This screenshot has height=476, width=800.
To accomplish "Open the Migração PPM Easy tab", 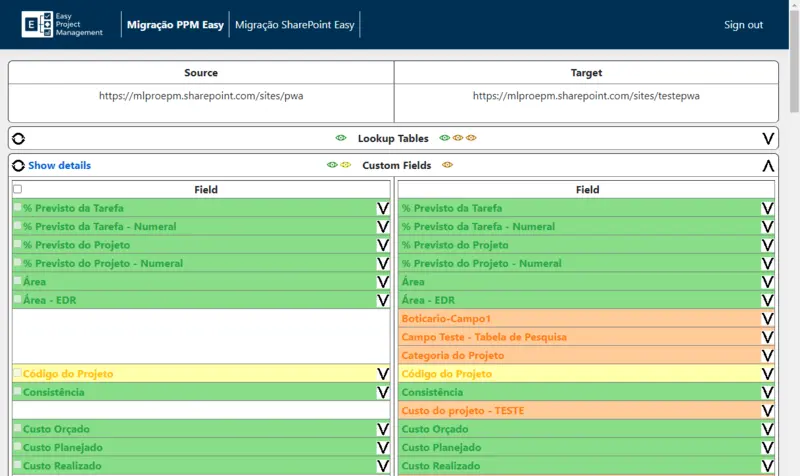I will 176,24.
